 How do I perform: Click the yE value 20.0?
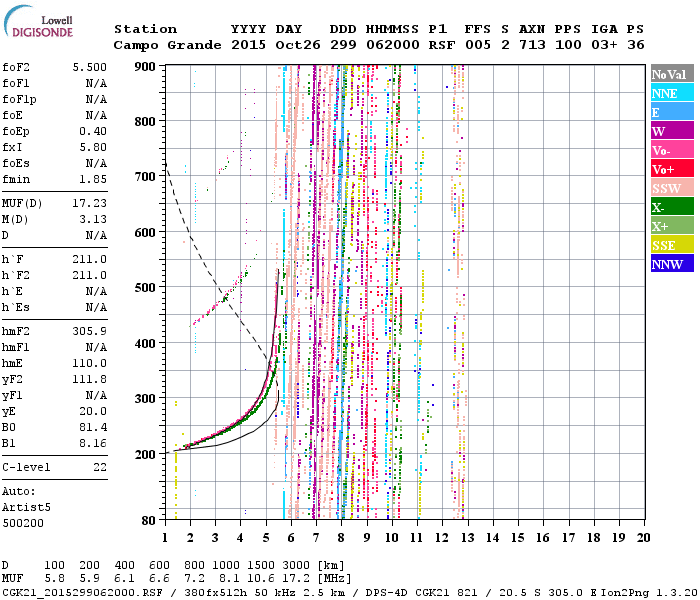[x=93, y=411]
